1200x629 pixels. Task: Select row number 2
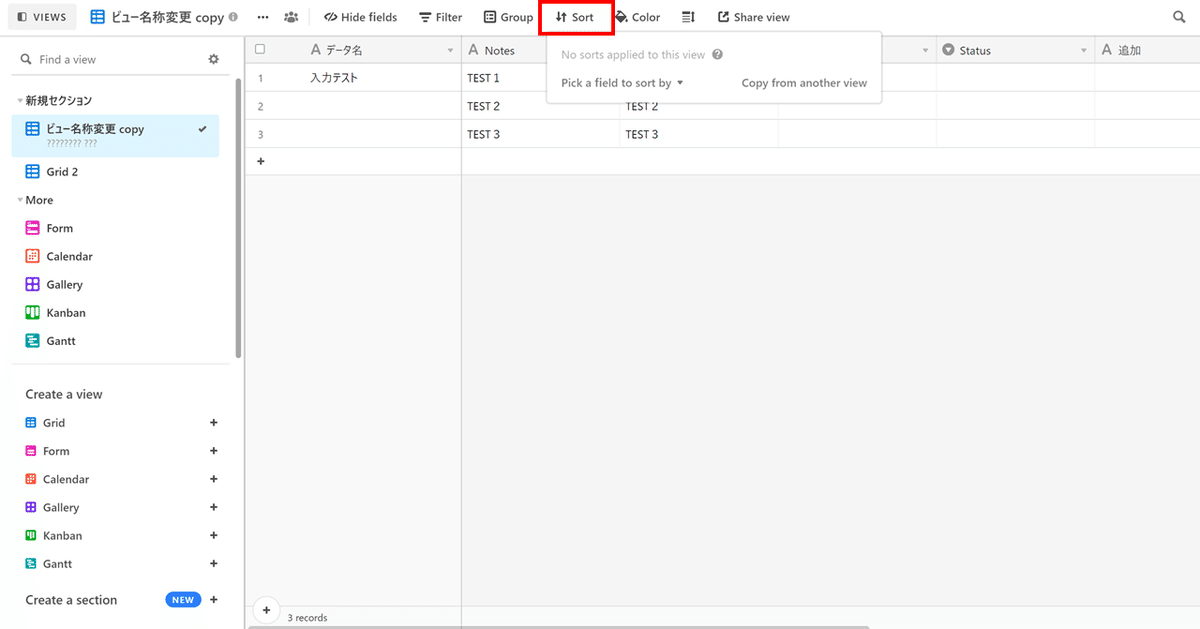(260, 106)
